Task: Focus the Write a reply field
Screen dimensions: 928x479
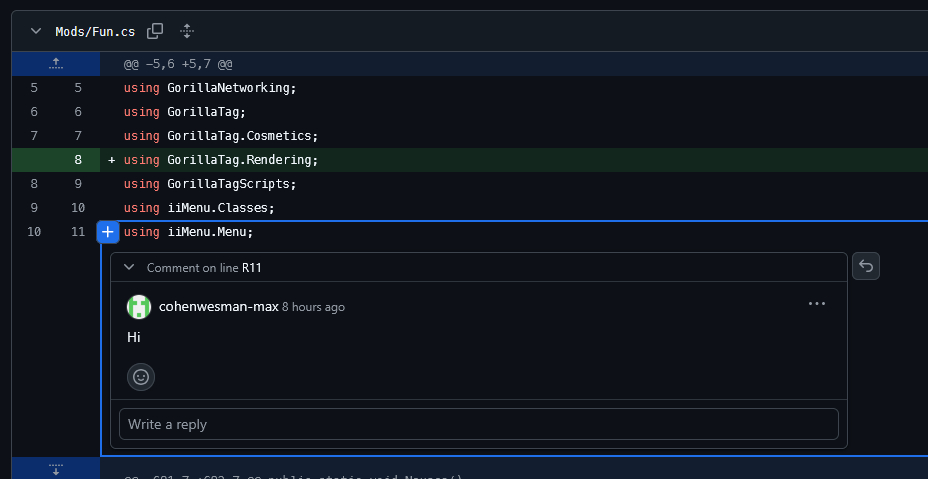Action: [x=479, y=424]
